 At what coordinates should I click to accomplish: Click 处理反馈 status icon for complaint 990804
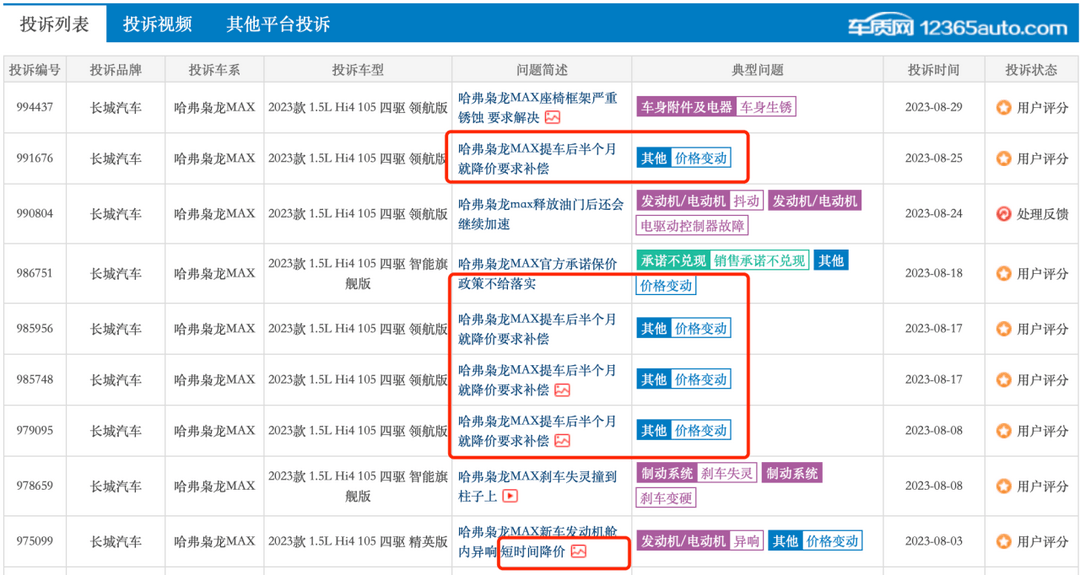pos(1004,214)
